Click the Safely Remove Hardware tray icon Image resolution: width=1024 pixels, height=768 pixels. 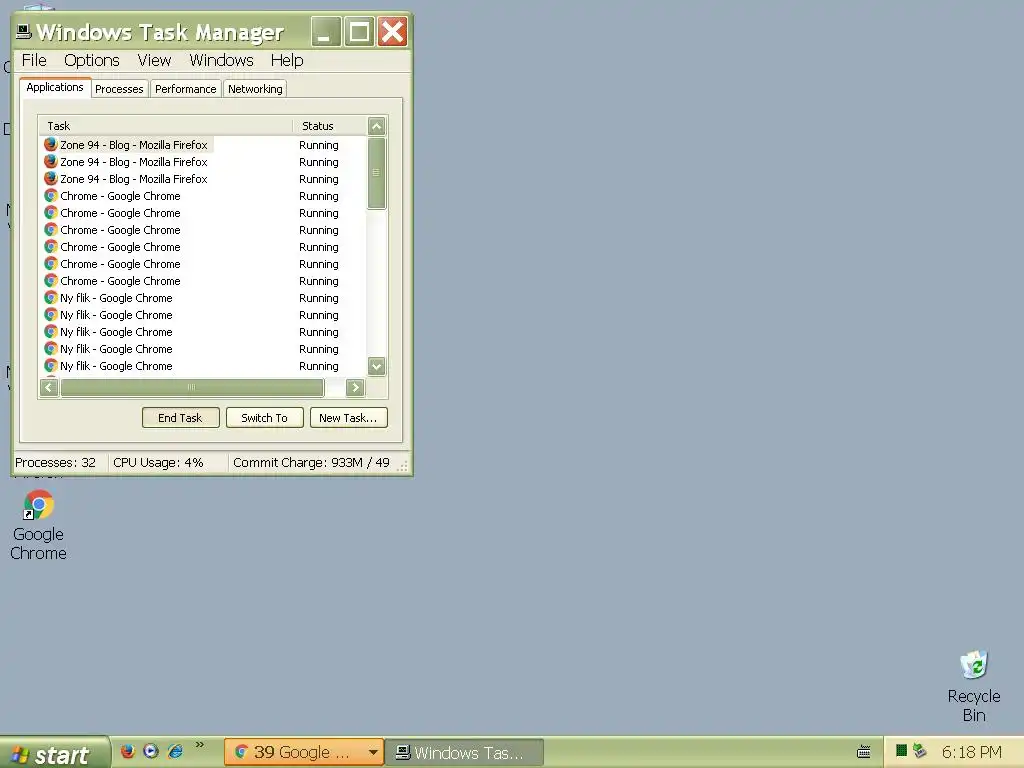pos(920,750)
